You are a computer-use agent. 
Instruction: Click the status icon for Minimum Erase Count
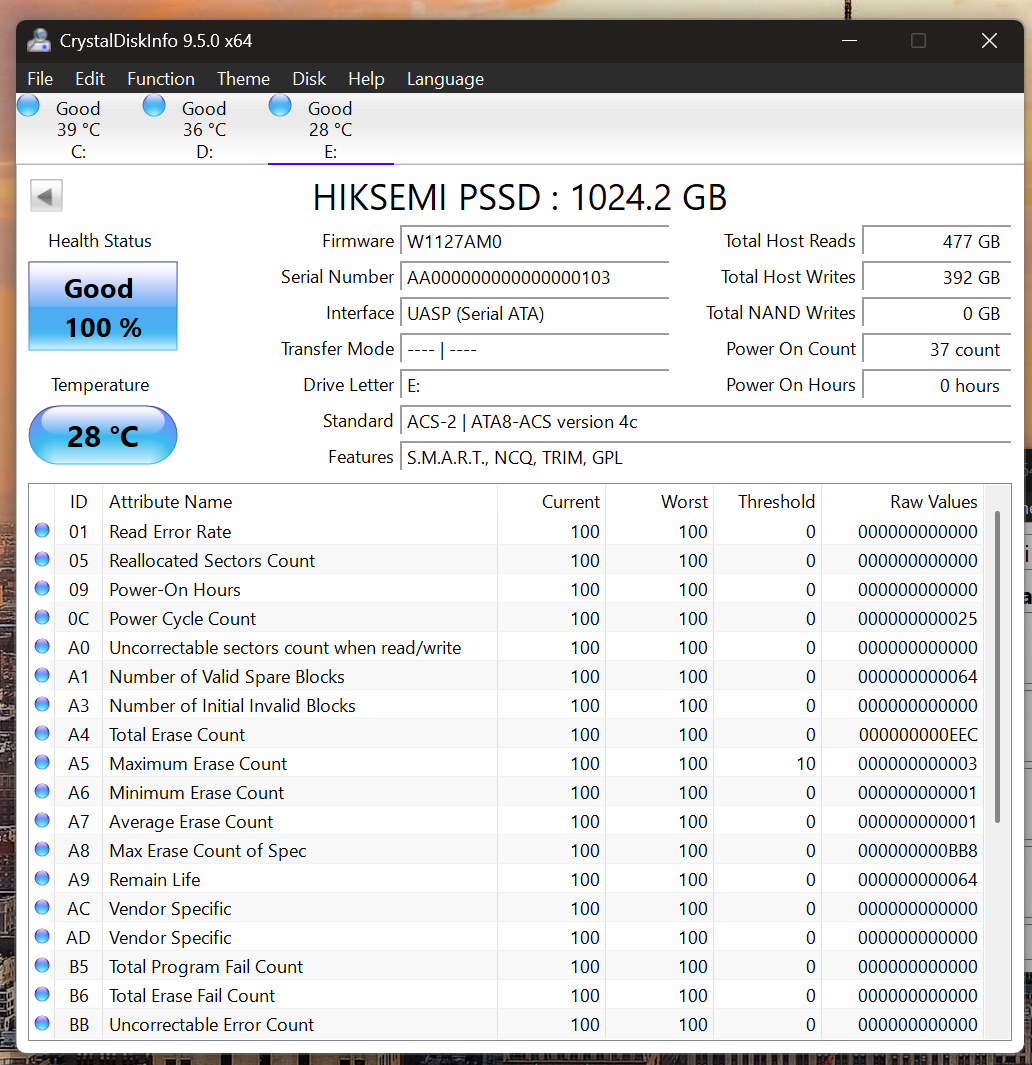(x=42, y=791)
